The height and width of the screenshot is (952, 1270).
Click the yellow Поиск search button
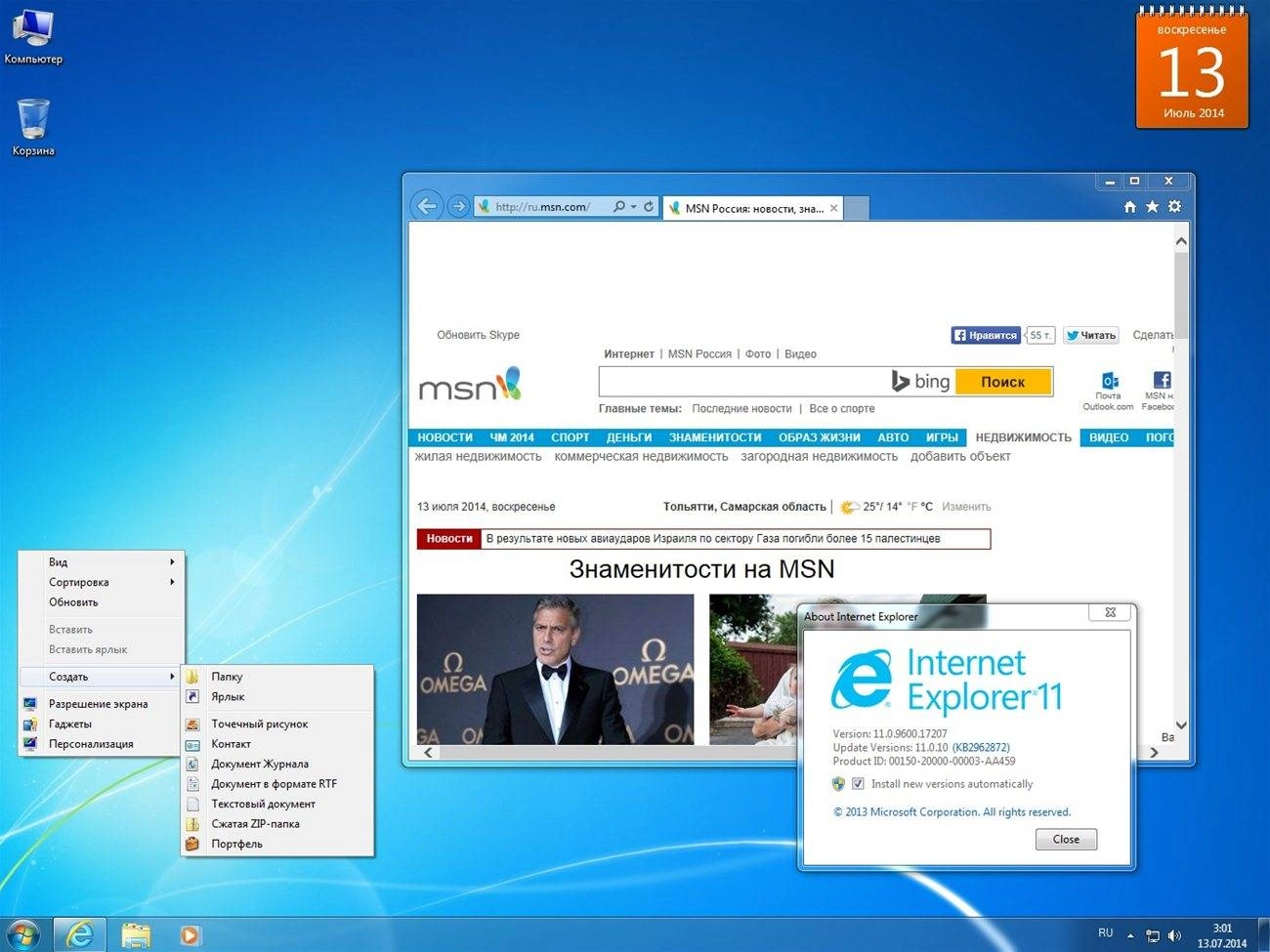click(1003, 382)
